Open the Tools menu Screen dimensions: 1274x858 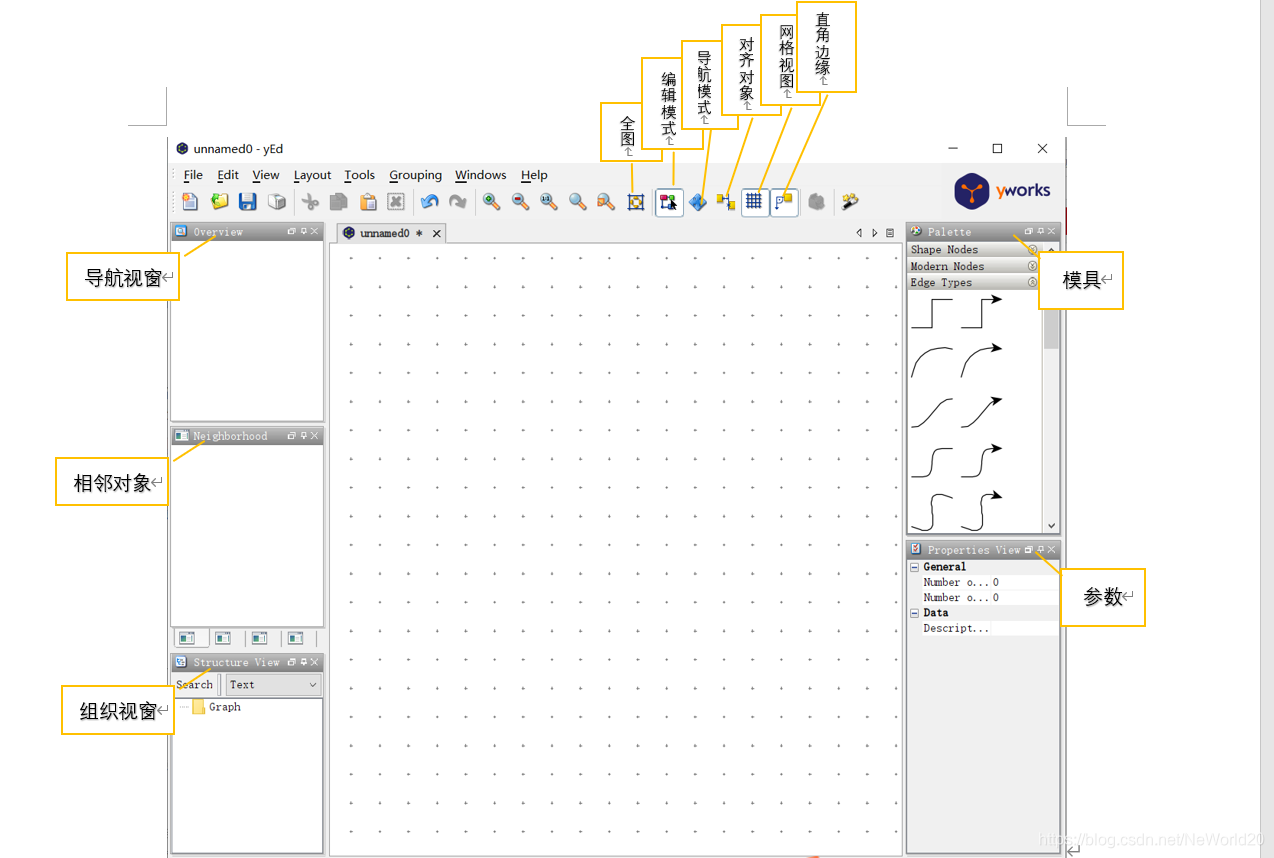(360, 175)
